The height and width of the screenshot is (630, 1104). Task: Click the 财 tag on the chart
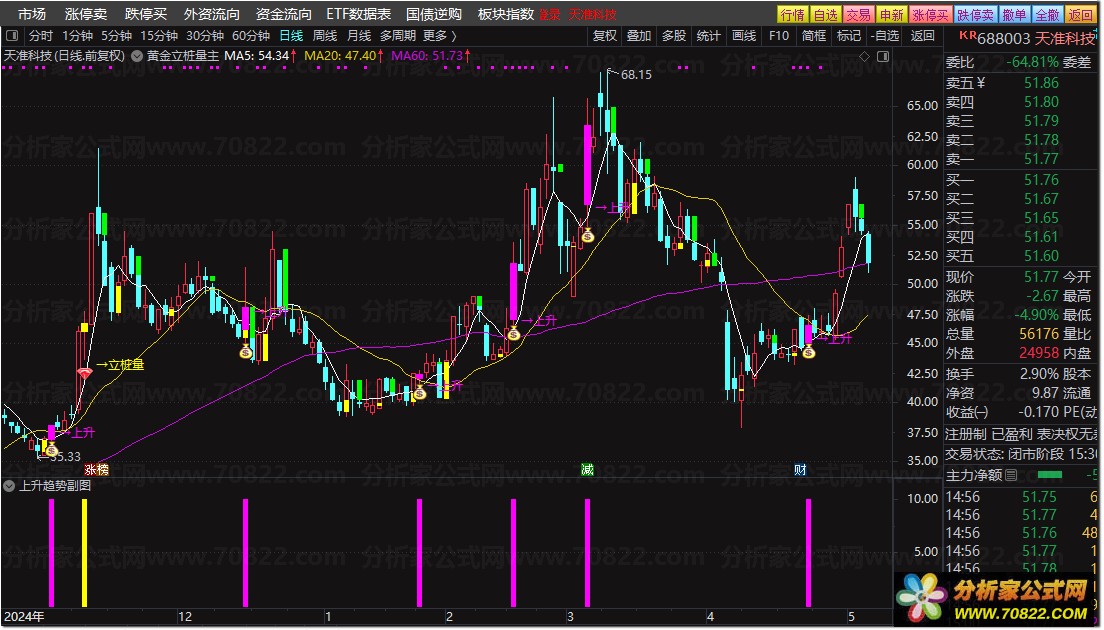pos(800,470)
